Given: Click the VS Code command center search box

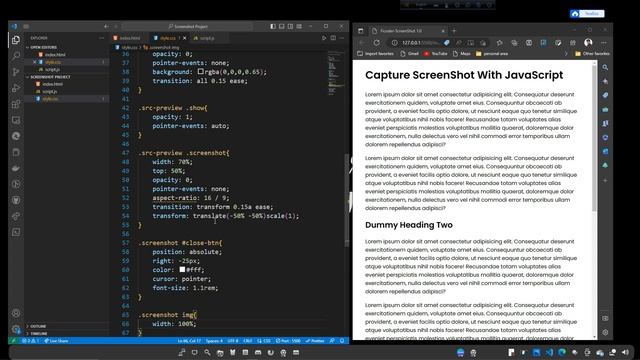Looking at the screenshot, I should pos(188,27).
